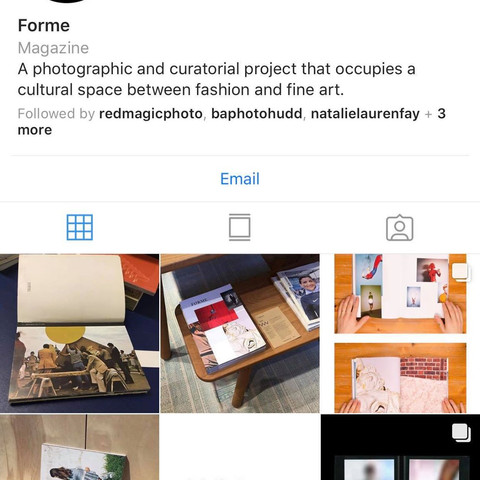Viewport: 480px width, 480px height.
Task: Open redmagicphoto follower profile
Action: pyautogui.click(x=151, y=114)
